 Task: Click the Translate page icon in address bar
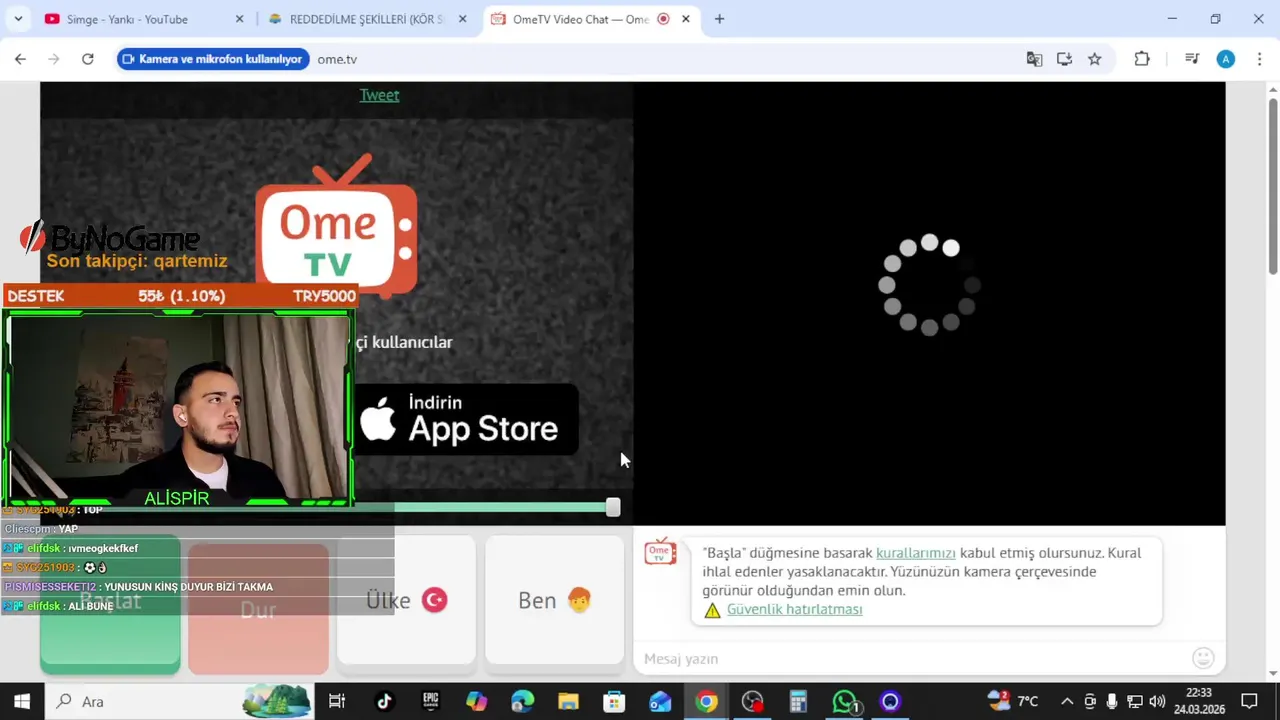point(1034,59)
